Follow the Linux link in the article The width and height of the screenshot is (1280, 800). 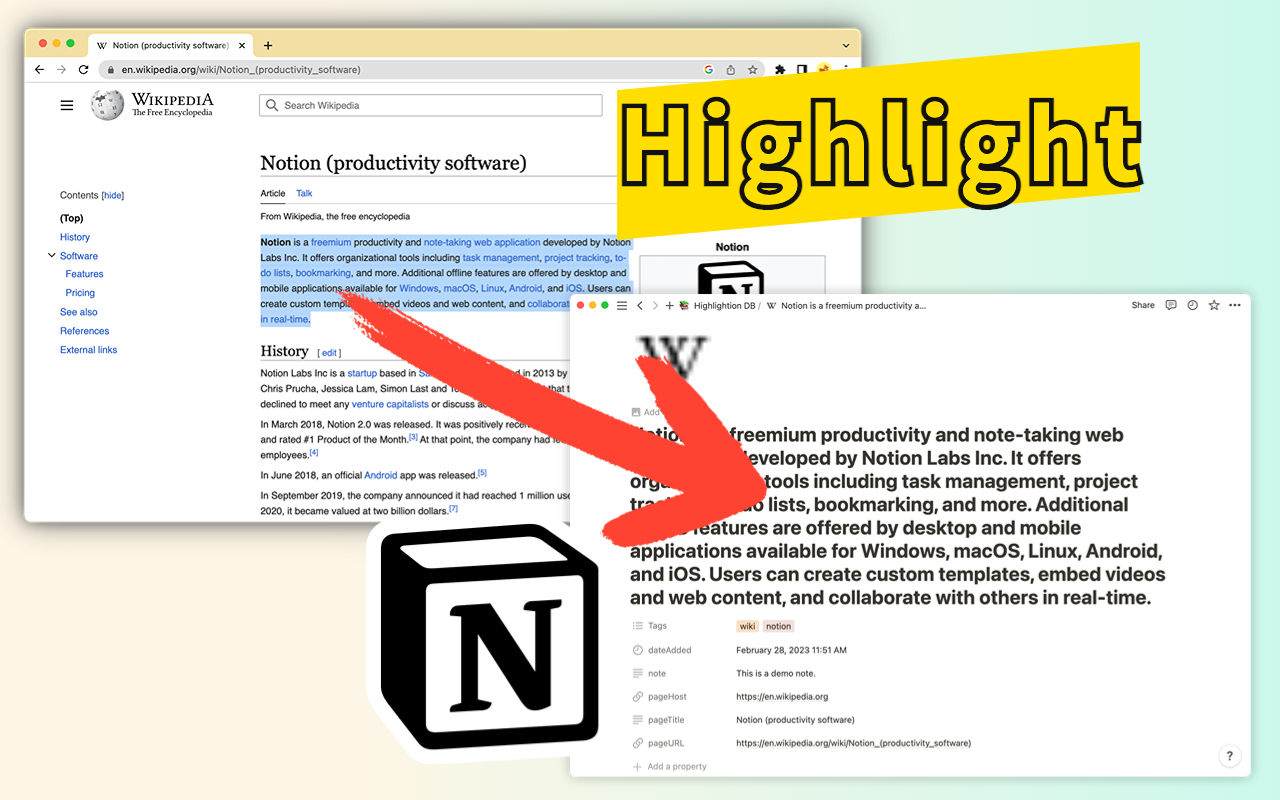point(493,289)
